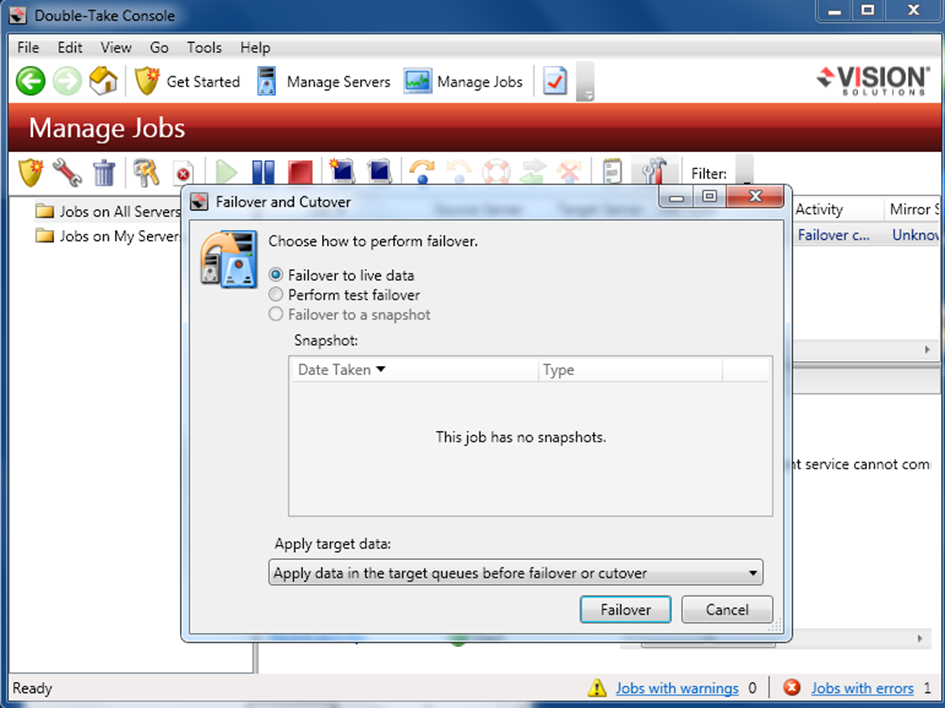Open the Tools menu
The height and width of the screenshot is (708, 945).
pos(204,47)
